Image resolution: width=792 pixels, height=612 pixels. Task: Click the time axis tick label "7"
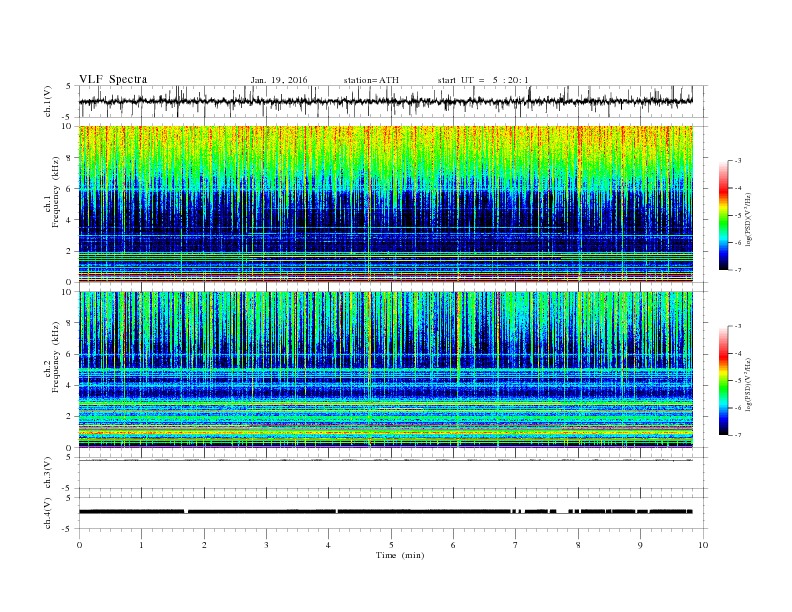(x=516, y=545)
